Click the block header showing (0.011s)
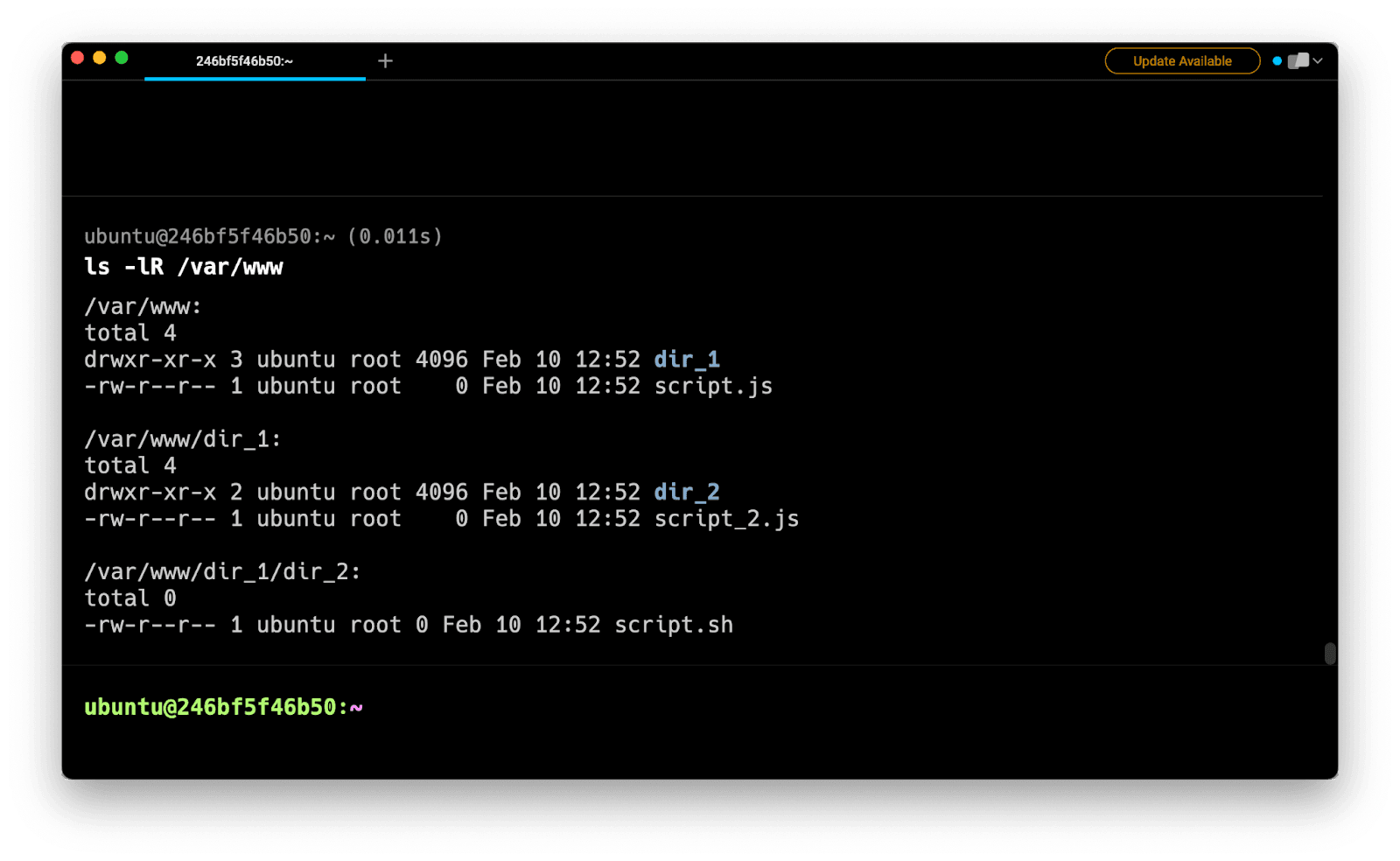1400x861 pixels. (263, 236)
